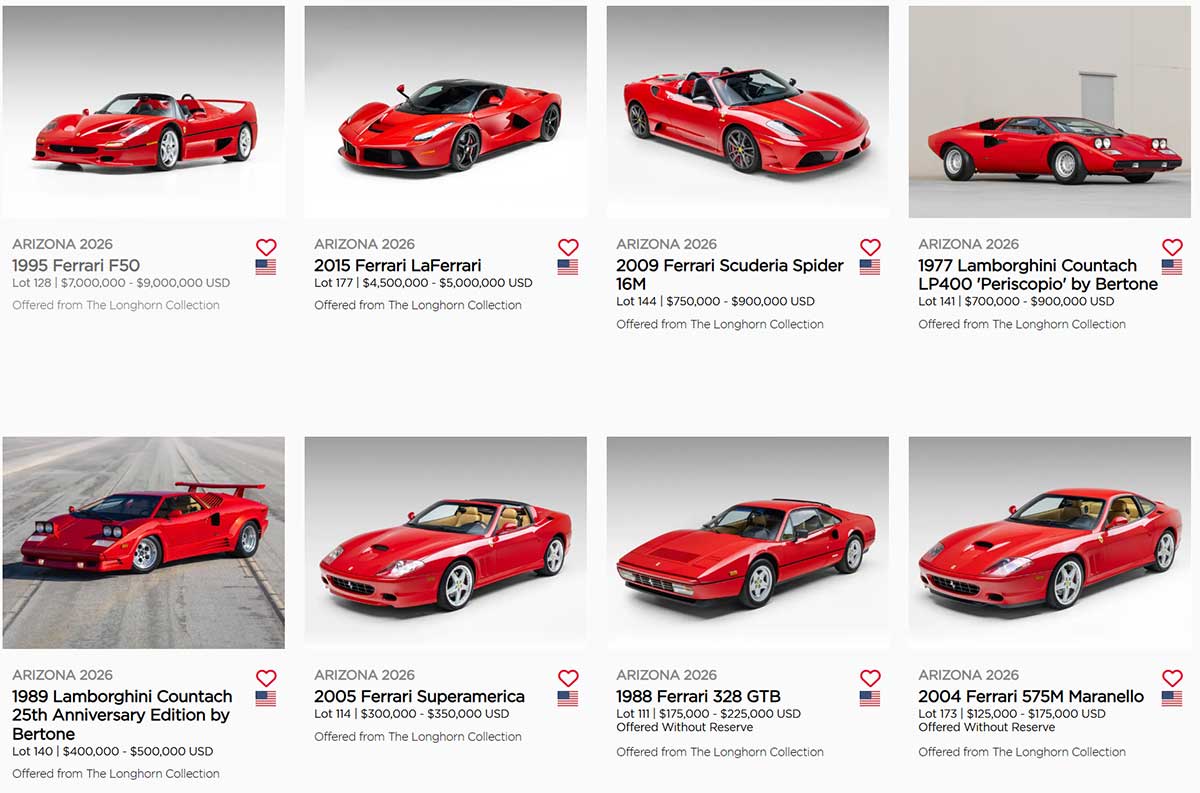Screen dimensions: 1200x793
Task: Click US flag icon beside Ferrari 575M Maranello
Action: pos(1172,698)
